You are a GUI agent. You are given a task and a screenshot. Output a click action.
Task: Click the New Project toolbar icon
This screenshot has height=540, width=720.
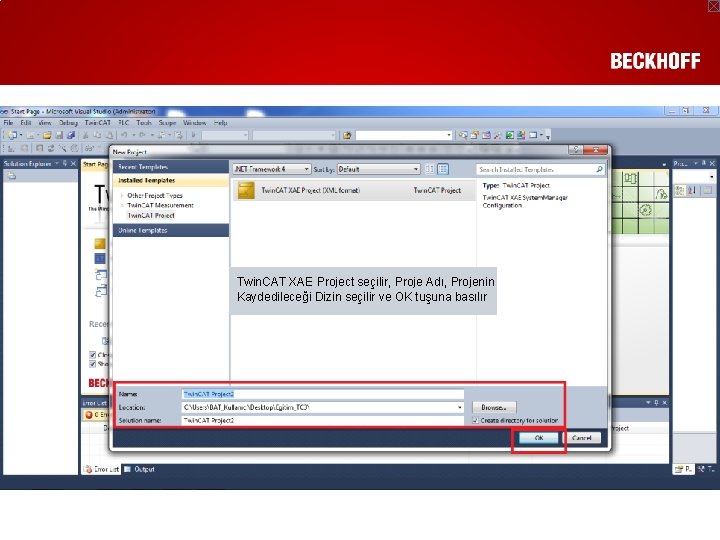pos(12,135)
